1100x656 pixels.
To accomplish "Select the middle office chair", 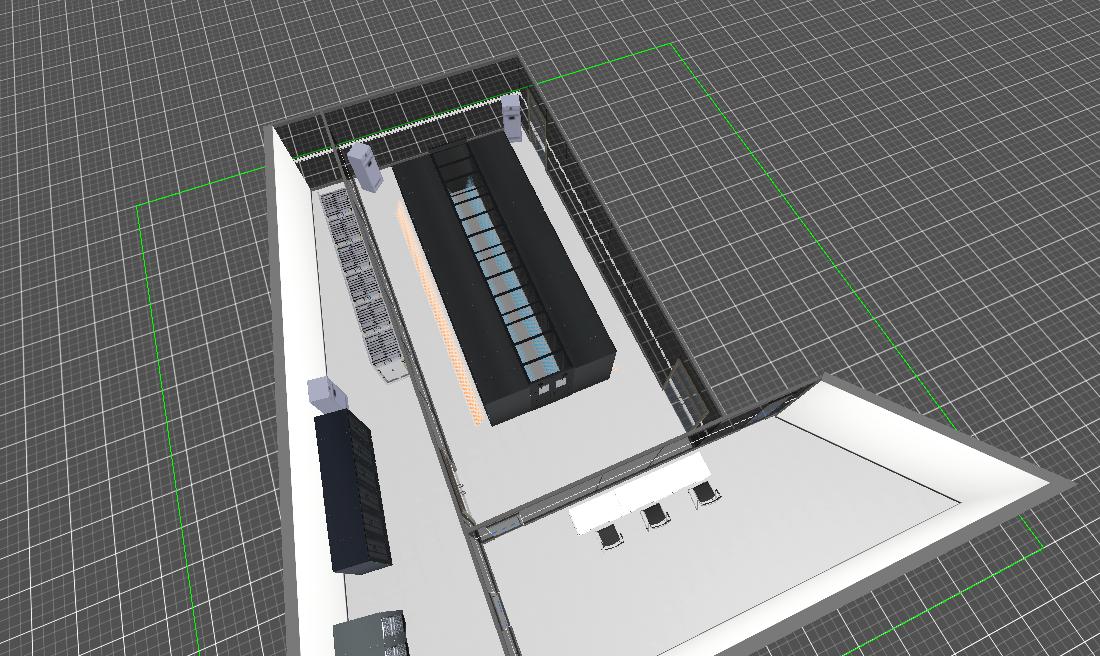I will pos(656,516).
